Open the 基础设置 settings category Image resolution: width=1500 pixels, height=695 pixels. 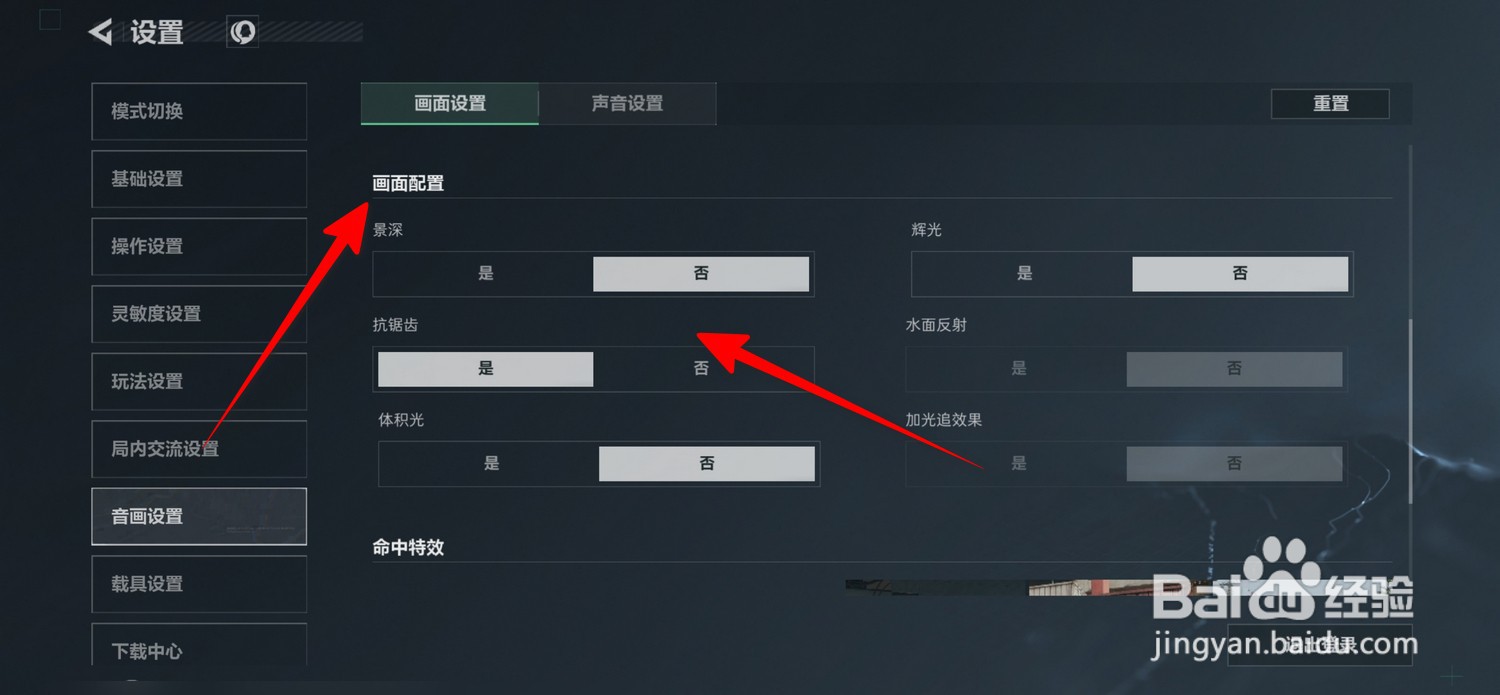click(x=199, y=179)
